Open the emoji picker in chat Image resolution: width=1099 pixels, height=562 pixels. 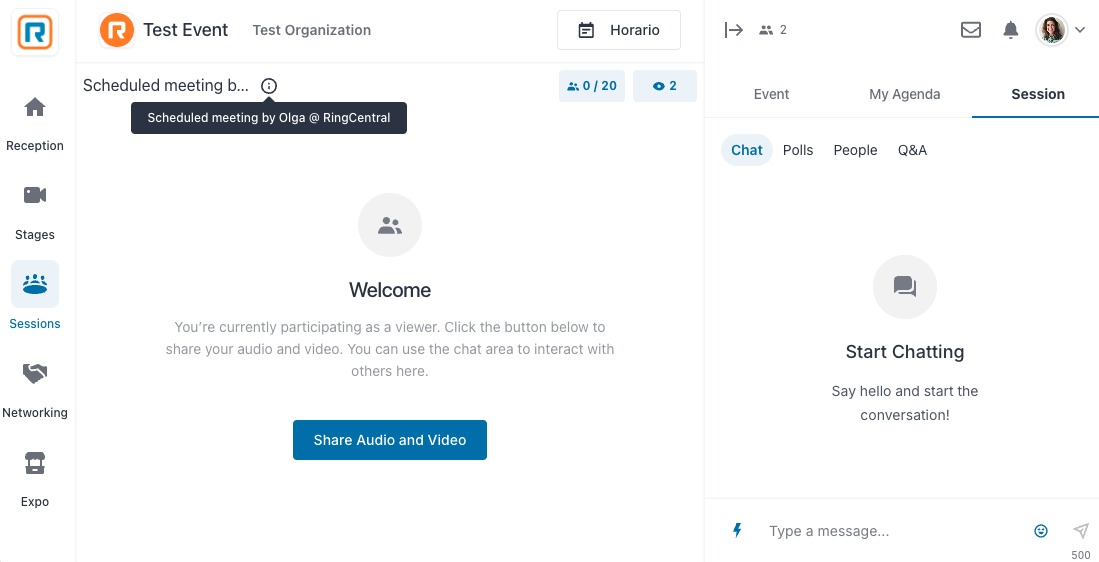tap(1041, 531)
